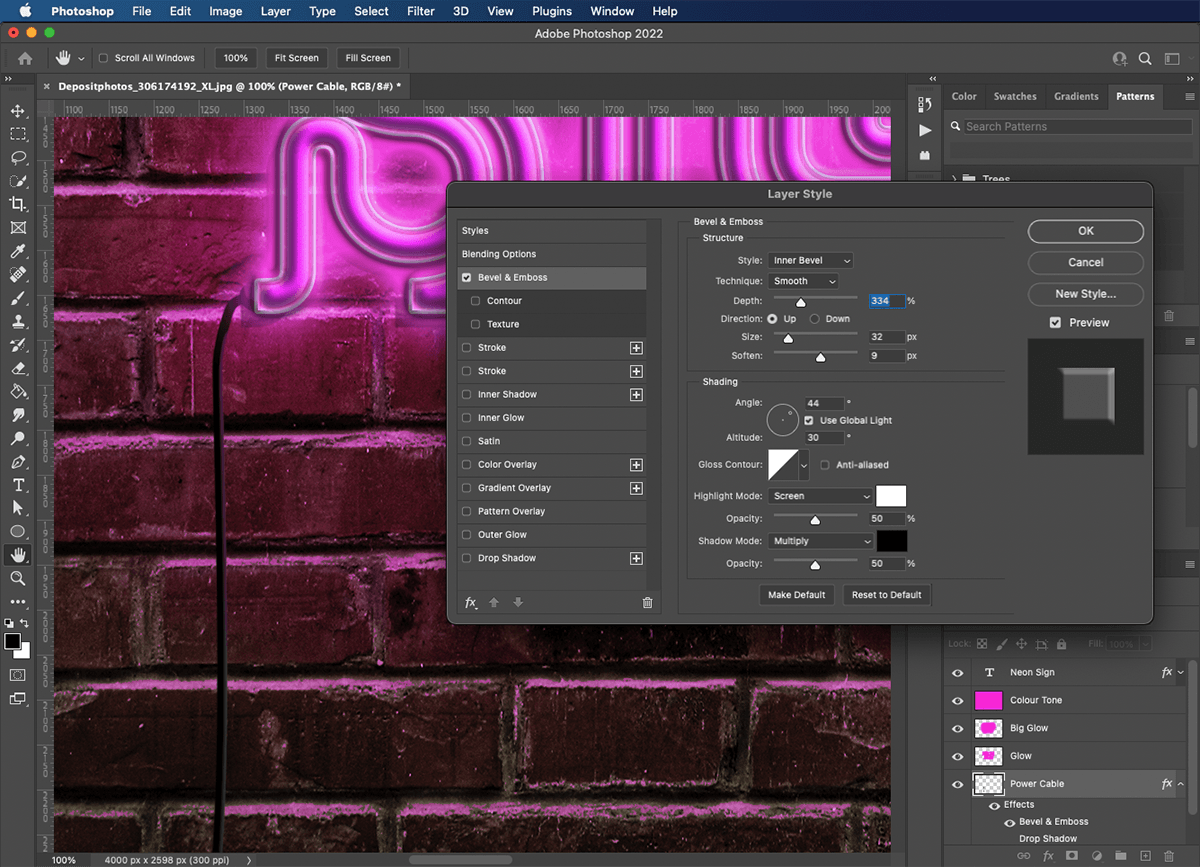Click the fx icon at dialog bottom left
This screenshot has width=1200, height=867.
pos(470,602)
